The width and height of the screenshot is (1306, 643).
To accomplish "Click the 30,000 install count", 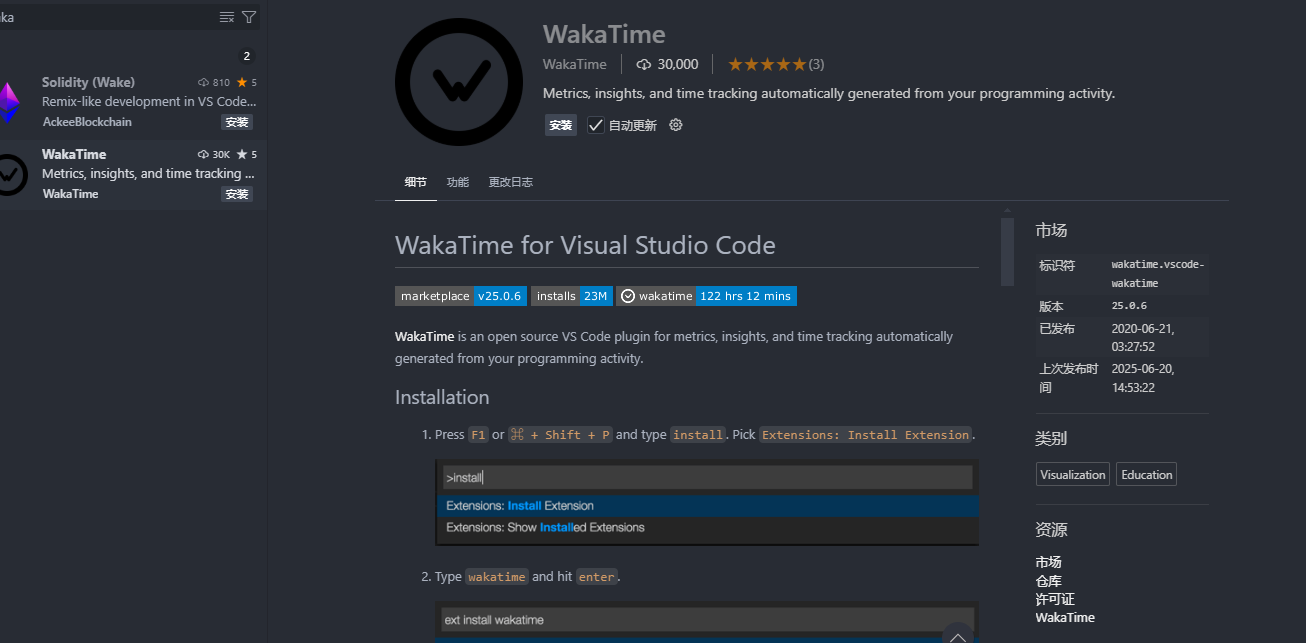I will (667, 64).
